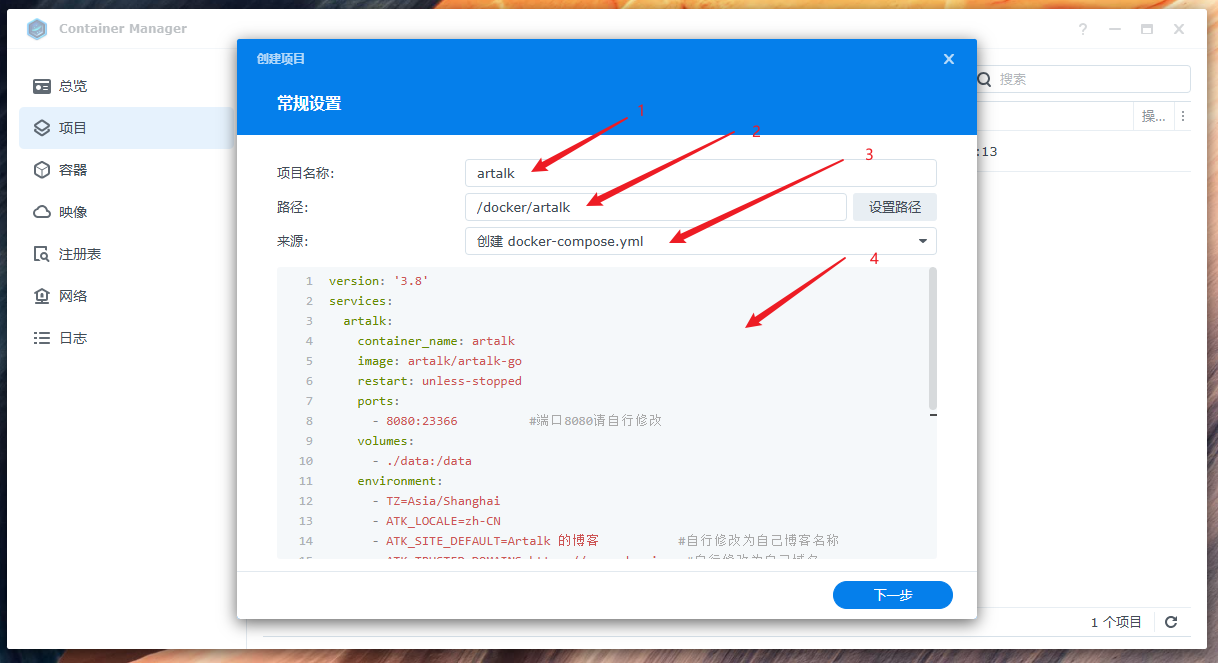Click the dropdown arrow of 来源
Screen dimensions: 1218x663
pyautogui.click(x=922, y=241)
